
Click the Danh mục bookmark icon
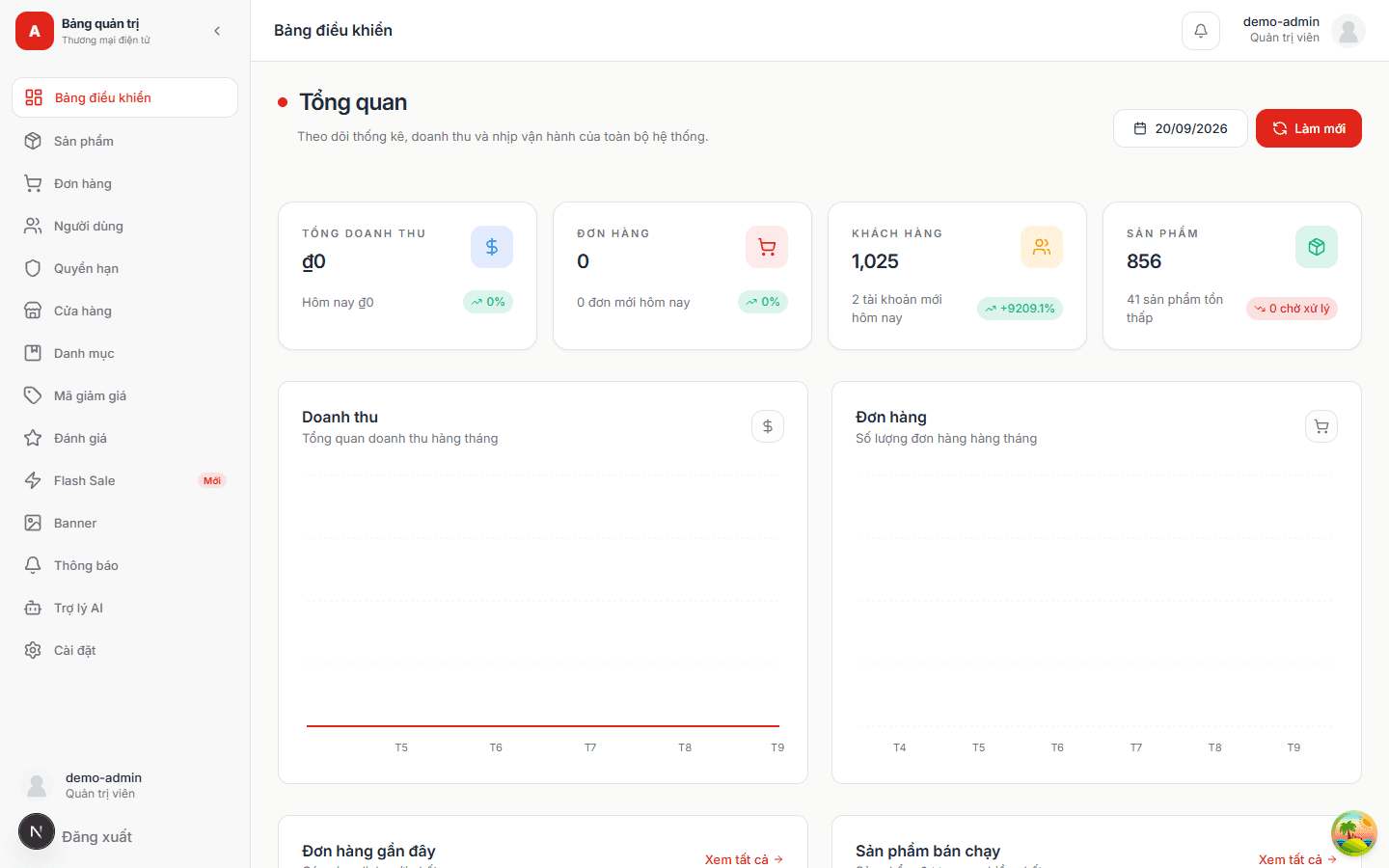tap(33, 353)
